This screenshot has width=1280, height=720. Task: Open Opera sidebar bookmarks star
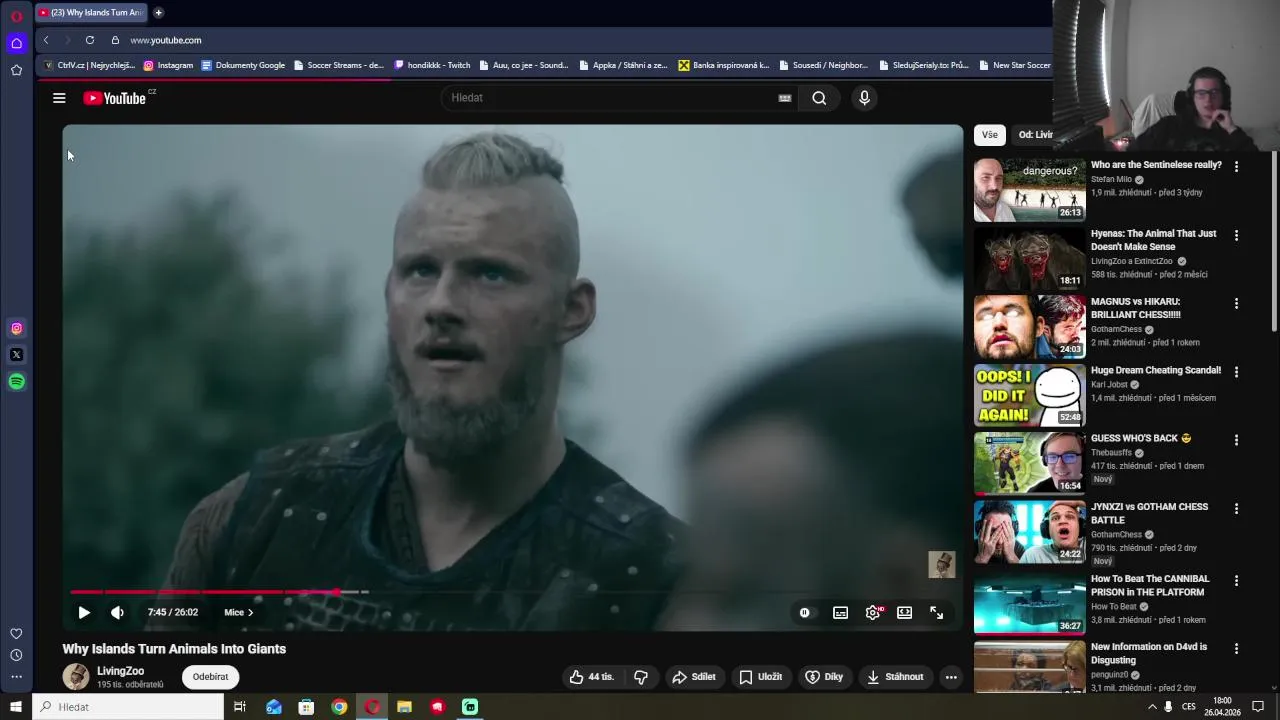coord(16,70)
